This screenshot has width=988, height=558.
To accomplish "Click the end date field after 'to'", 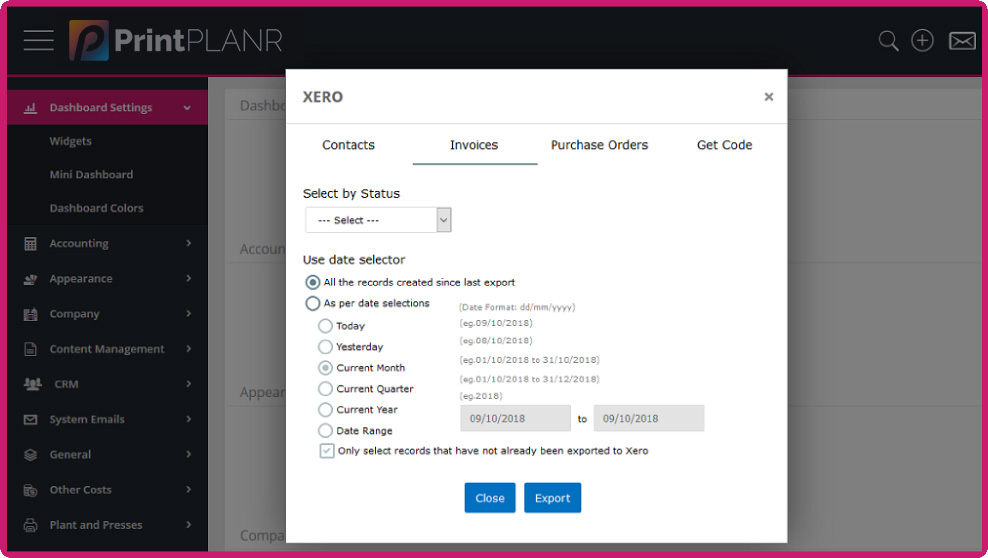I will click(x=649, y=418).
